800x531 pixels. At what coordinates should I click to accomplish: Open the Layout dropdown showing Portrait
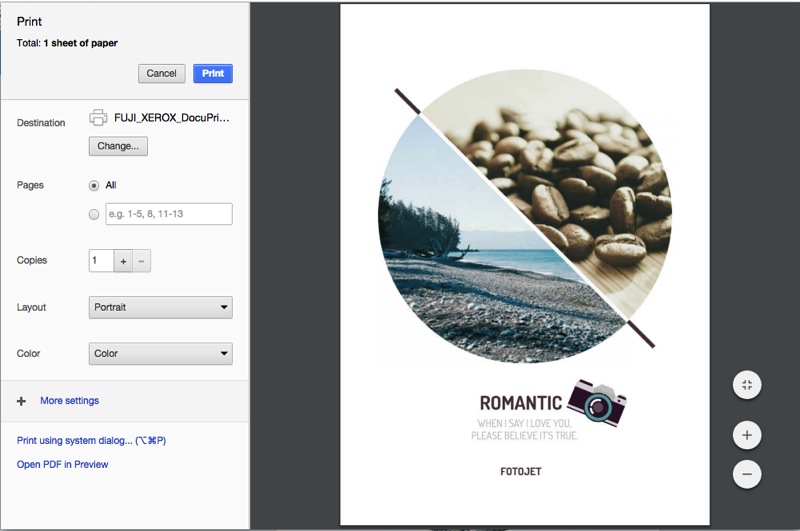[x=160, y=307]
